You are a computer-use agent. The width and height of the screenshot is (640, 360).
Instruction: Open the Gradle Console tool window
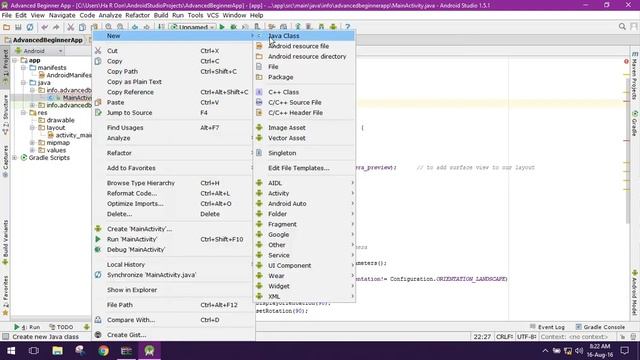(x=600, y=327)
